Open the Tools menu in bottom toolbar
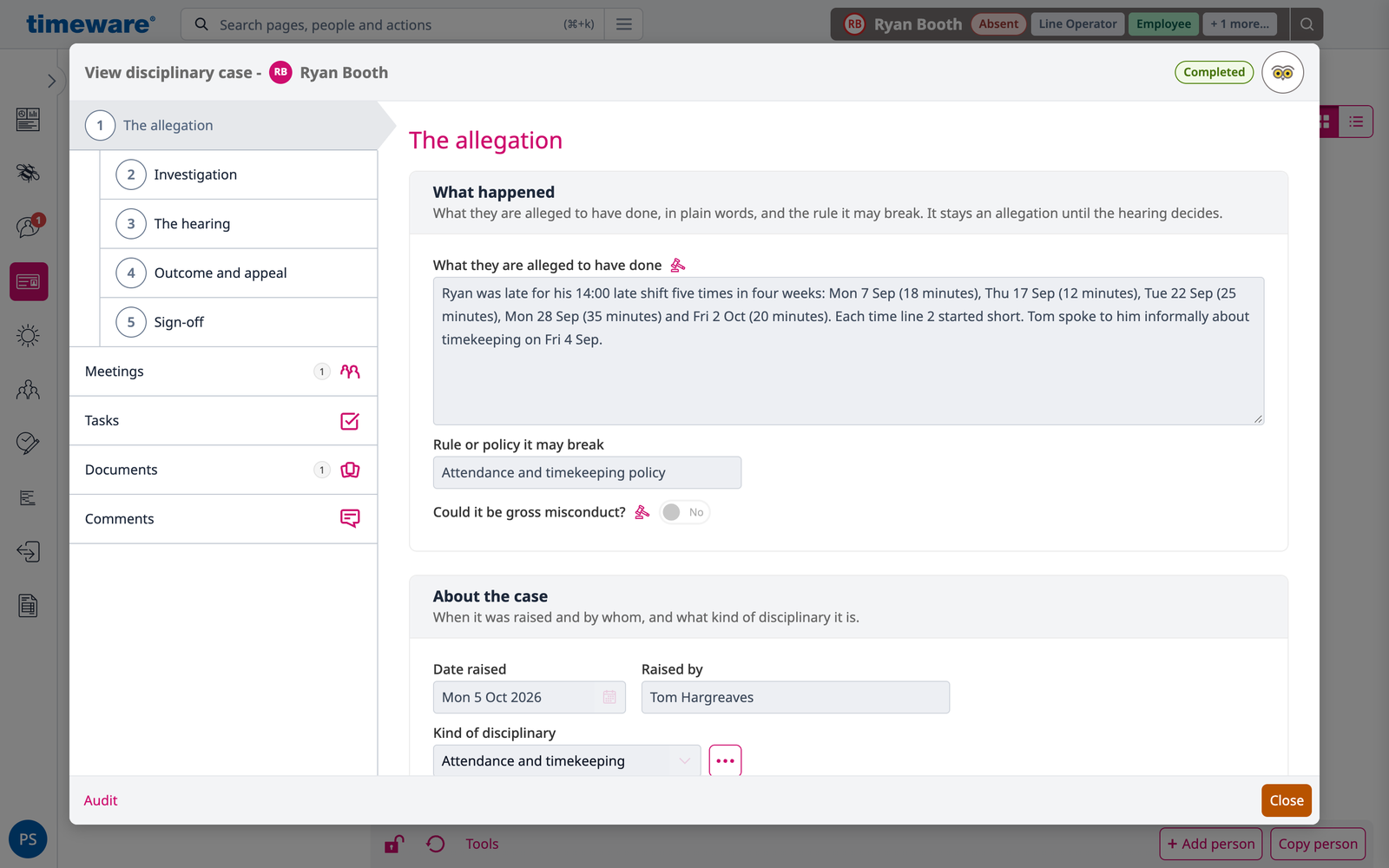Viewport: 1389px width, 868px height. point(482,844)
